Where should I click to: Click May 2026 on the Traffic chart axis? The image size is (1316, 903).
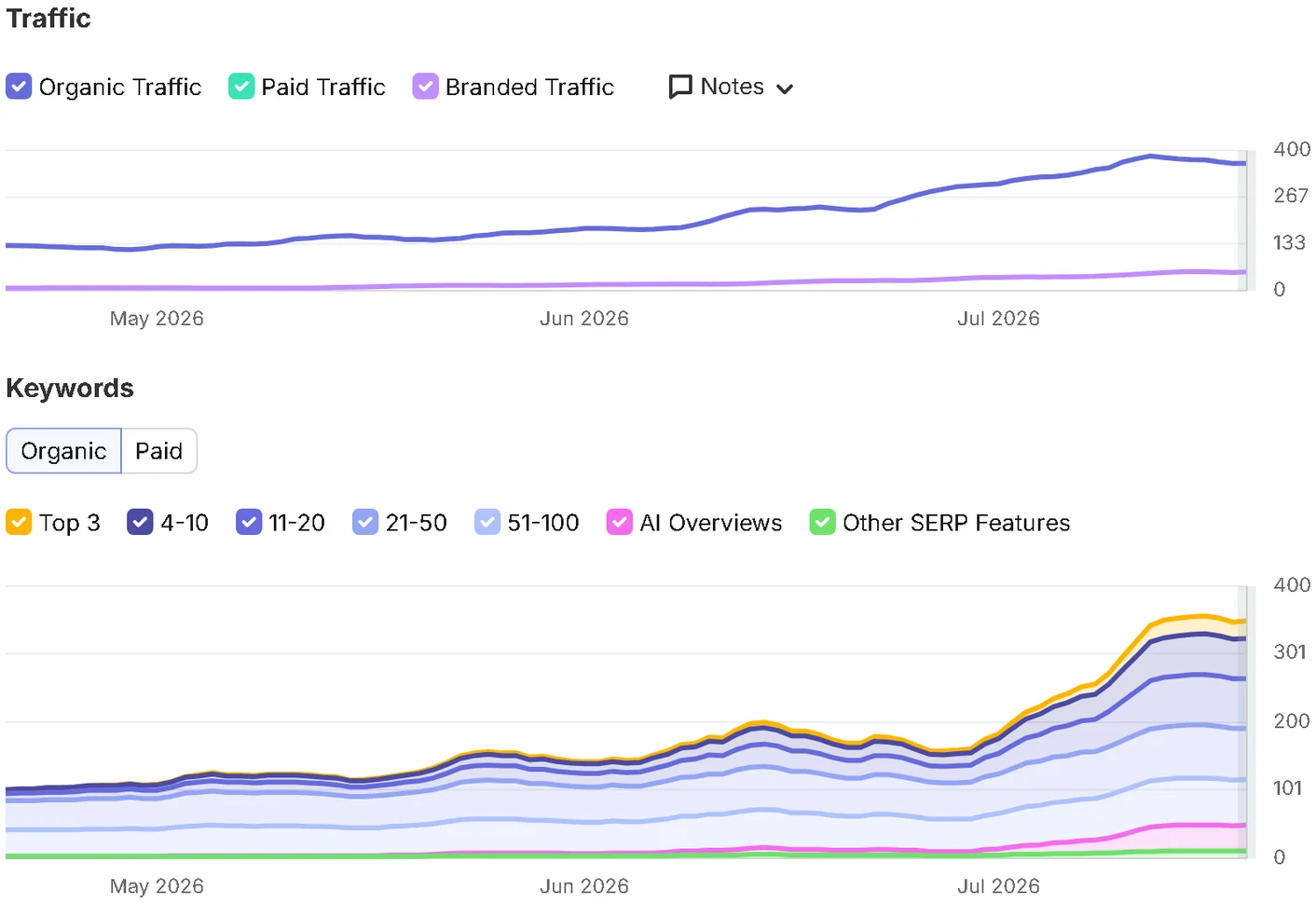157,319
